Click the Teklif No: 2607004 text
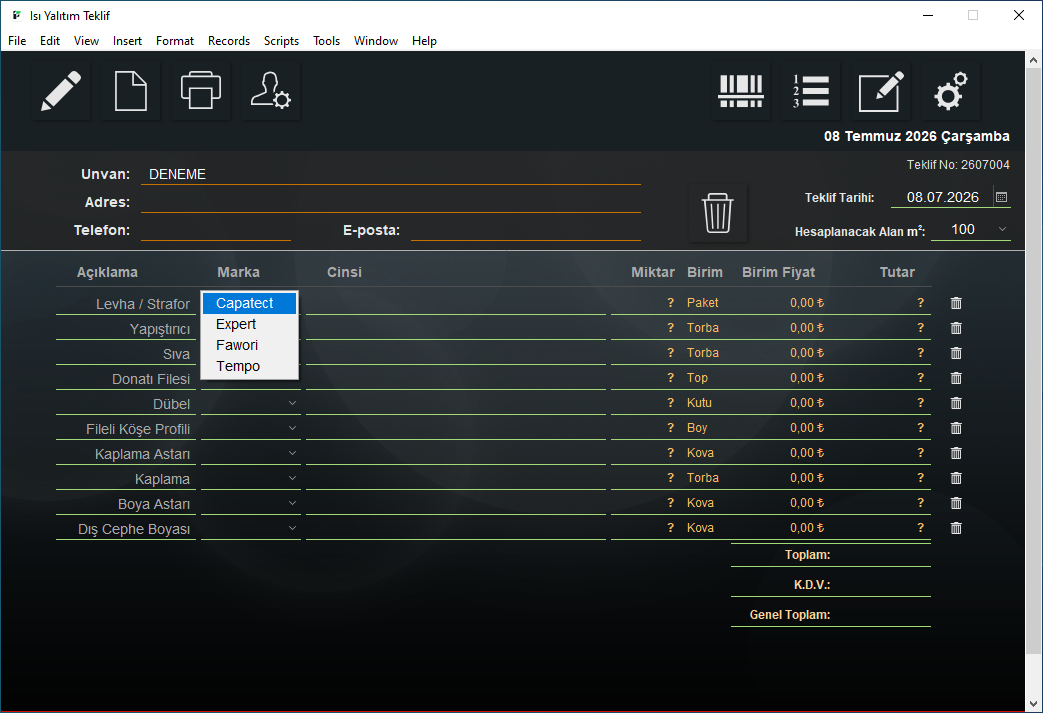This screenshot has height=713, width=1043. coord(958,165)
